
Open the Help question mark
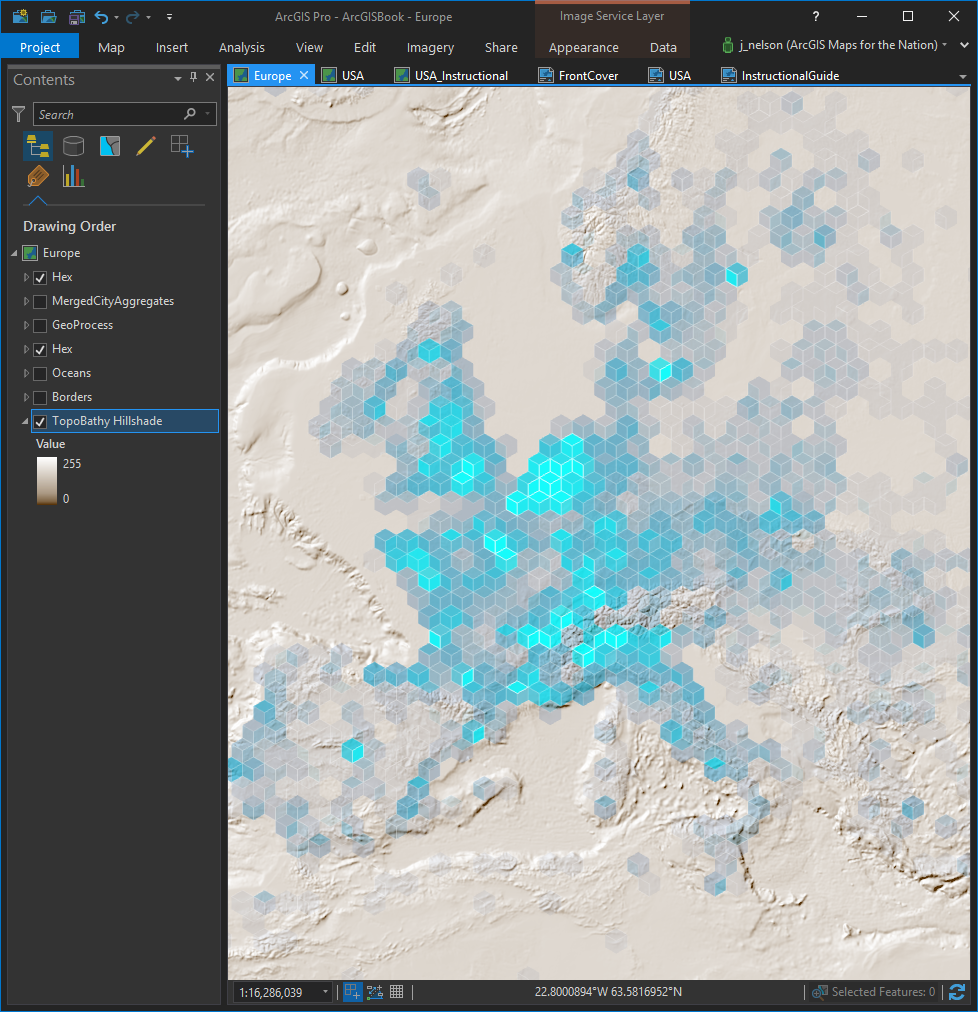816,17
